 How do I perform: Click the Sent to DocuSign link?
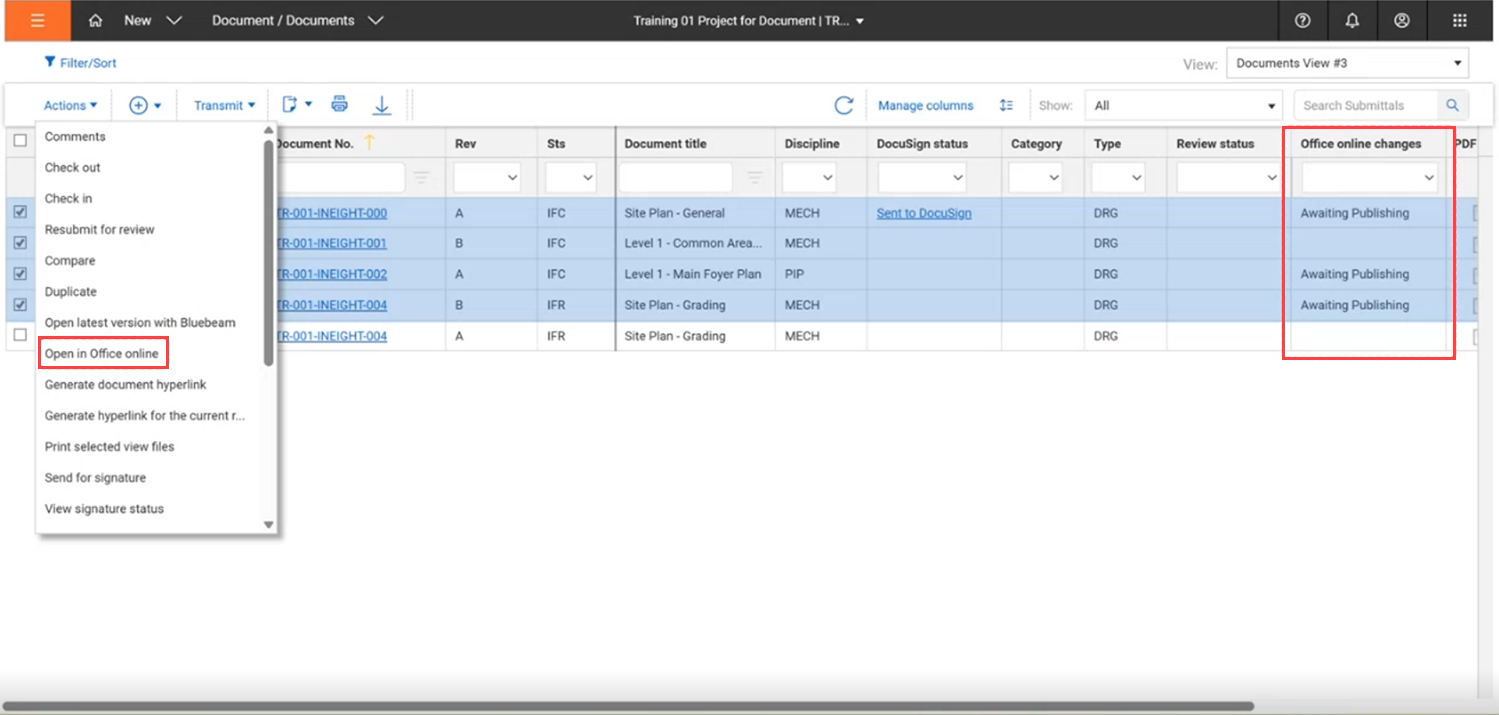point(923,213)
